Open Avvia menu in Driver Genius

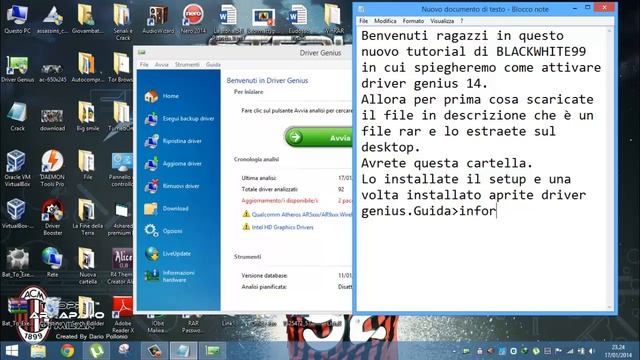click(x=162, y=64)
